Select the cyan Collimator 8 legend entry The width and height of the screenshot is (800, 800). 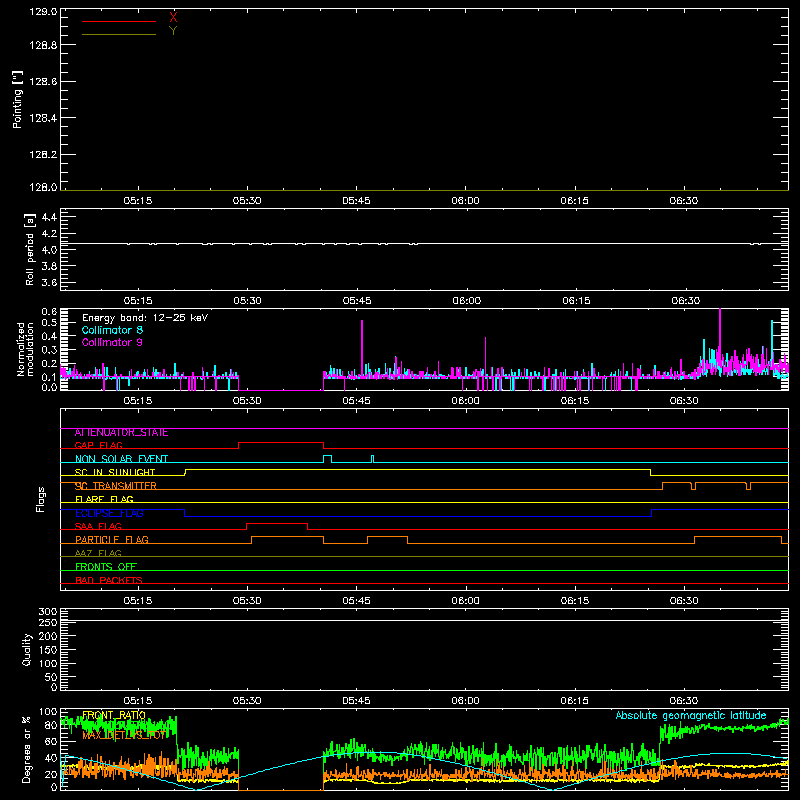pos(112,330)
